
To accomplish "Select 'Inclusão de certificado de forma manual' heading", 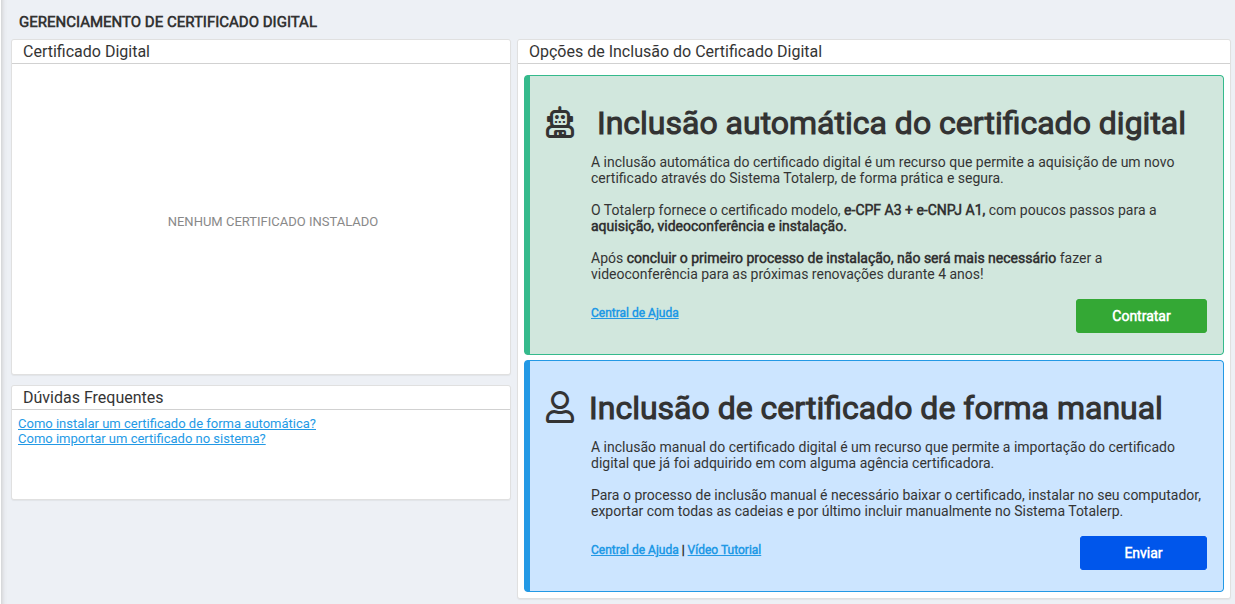I will pyautogui.click(x=876, y=408).
